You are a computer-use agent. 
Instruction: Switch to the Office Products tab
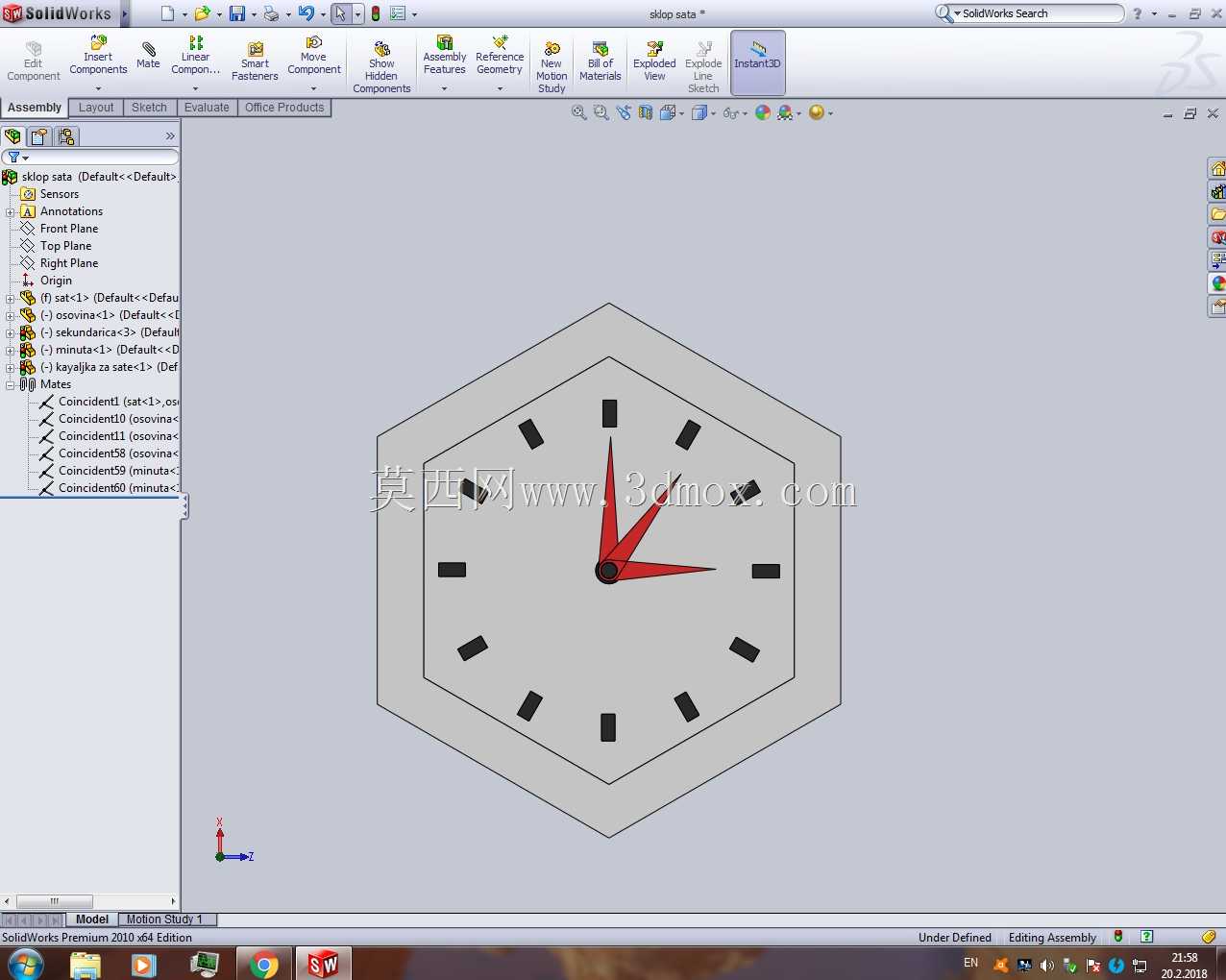tap(284, 108)
